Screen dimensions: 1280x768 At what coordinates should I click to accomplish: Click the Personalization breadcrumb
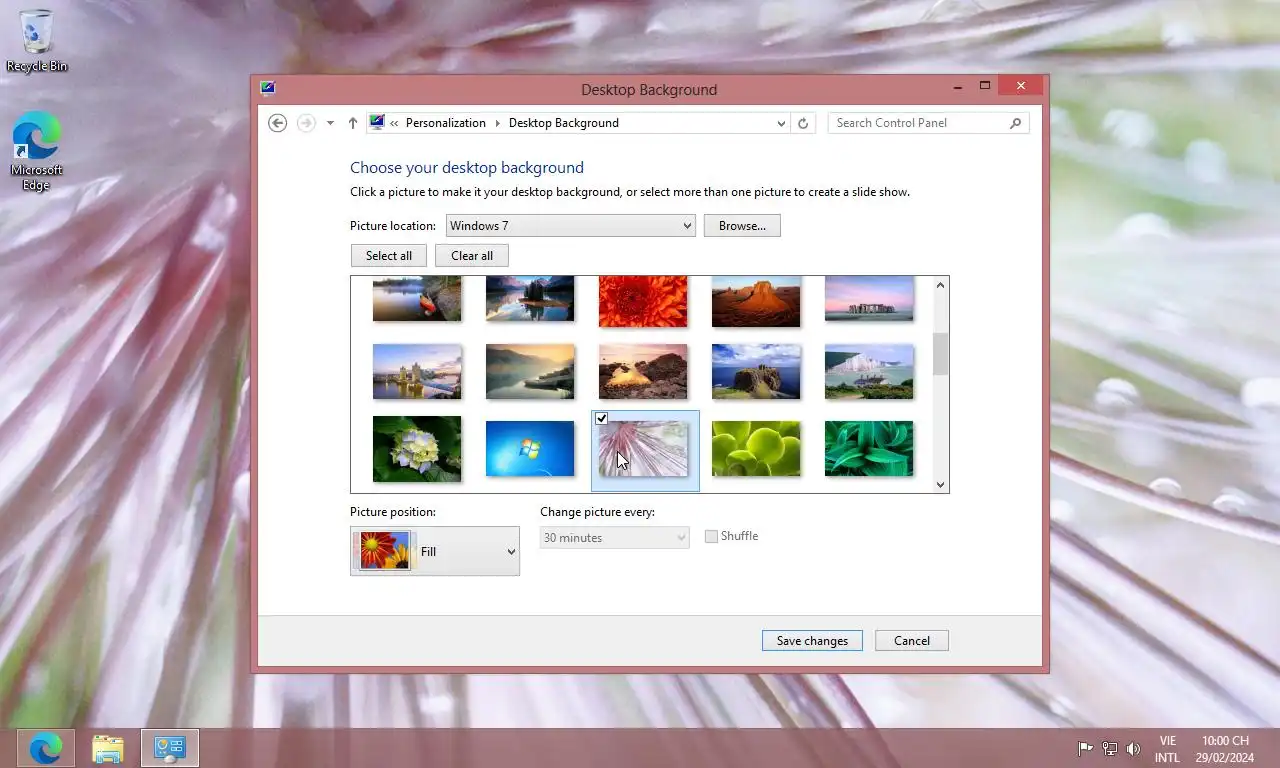tap(445, 123)
